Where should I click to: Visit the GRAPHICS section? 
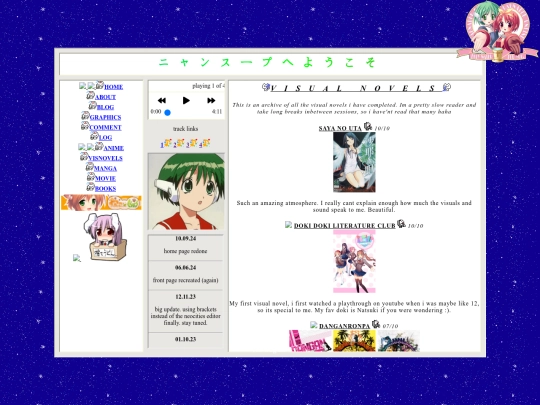tap(105, 117)
